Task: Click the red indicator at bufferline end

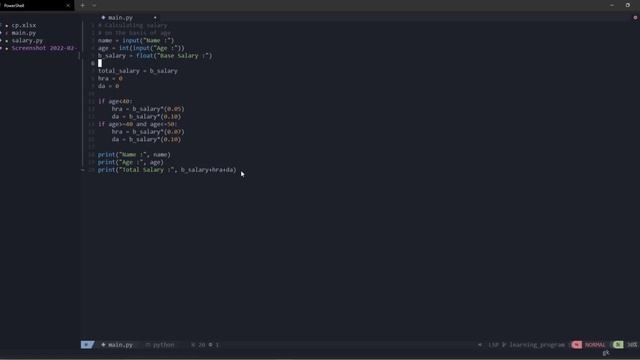Action: click(x=635, y=18)
